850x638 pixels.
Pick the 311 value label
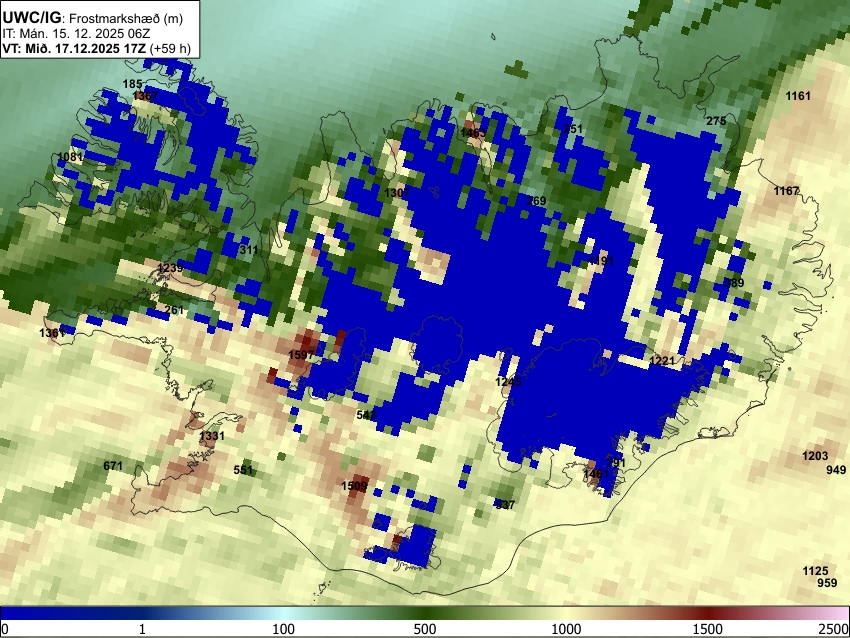(x=248, y=250)
